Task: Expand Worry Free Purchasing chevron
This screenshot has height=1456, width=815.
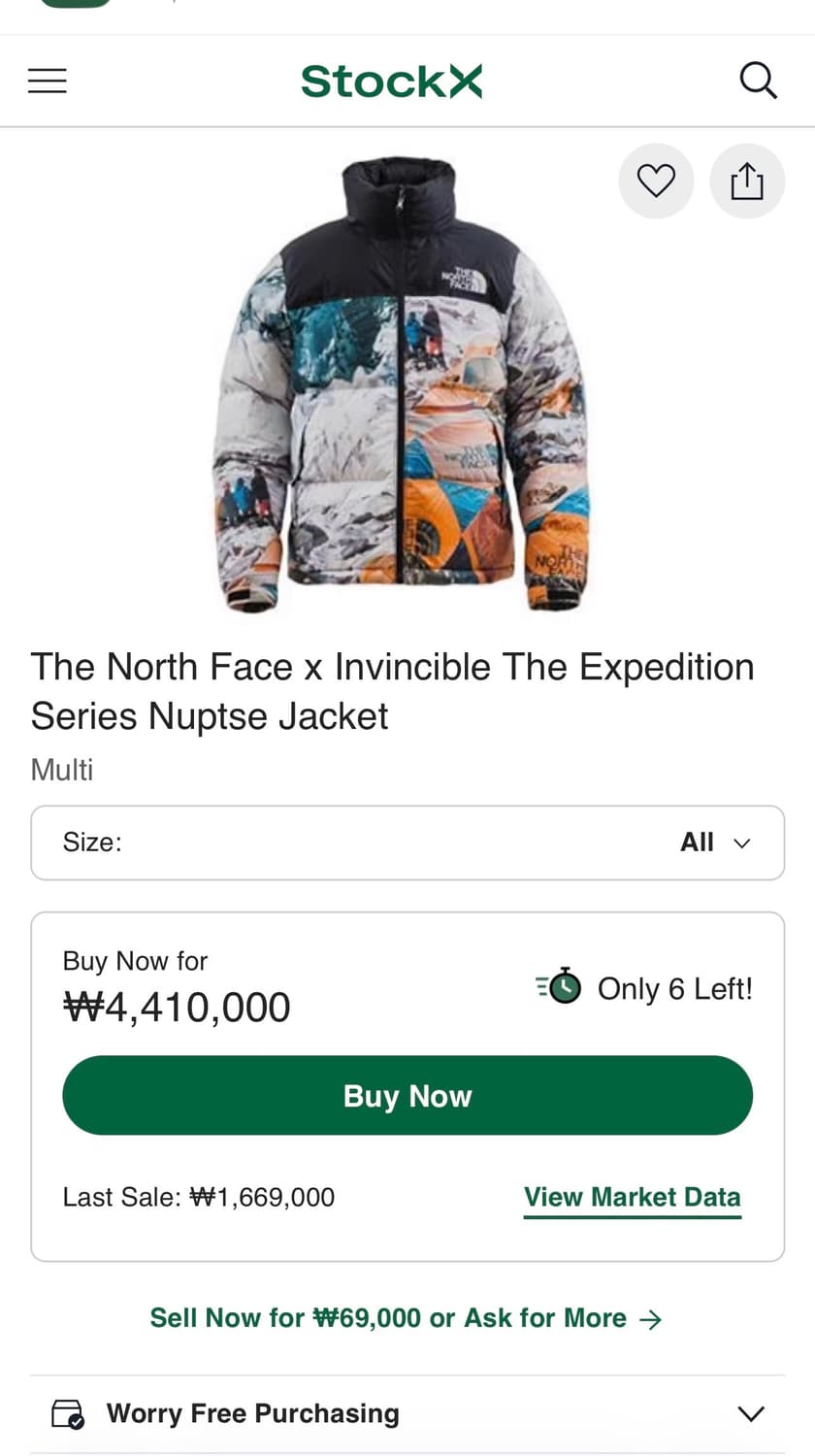Action: point(751,1413)
